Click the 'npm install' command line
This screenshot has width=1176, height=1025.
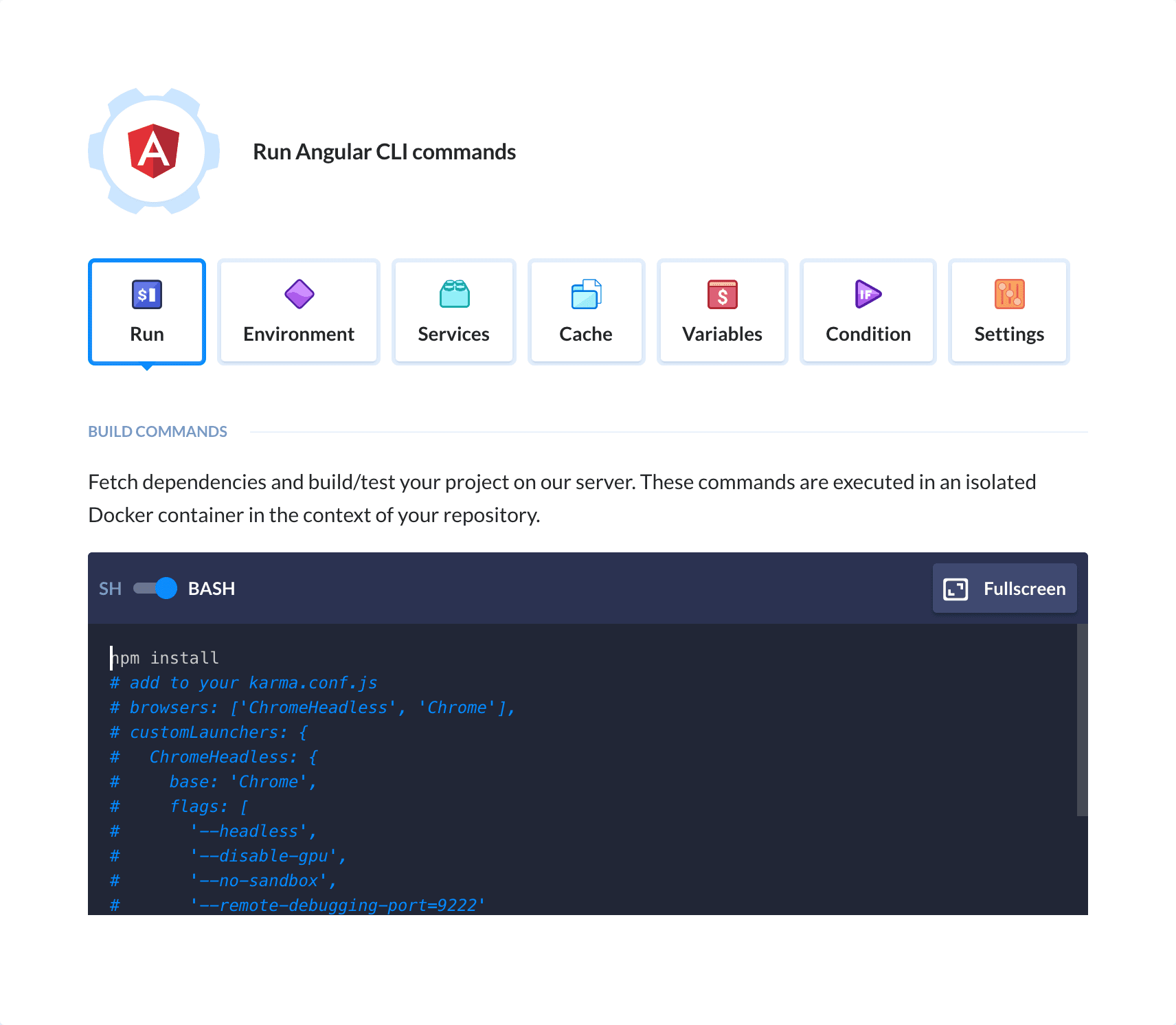(x=165, y=658)
